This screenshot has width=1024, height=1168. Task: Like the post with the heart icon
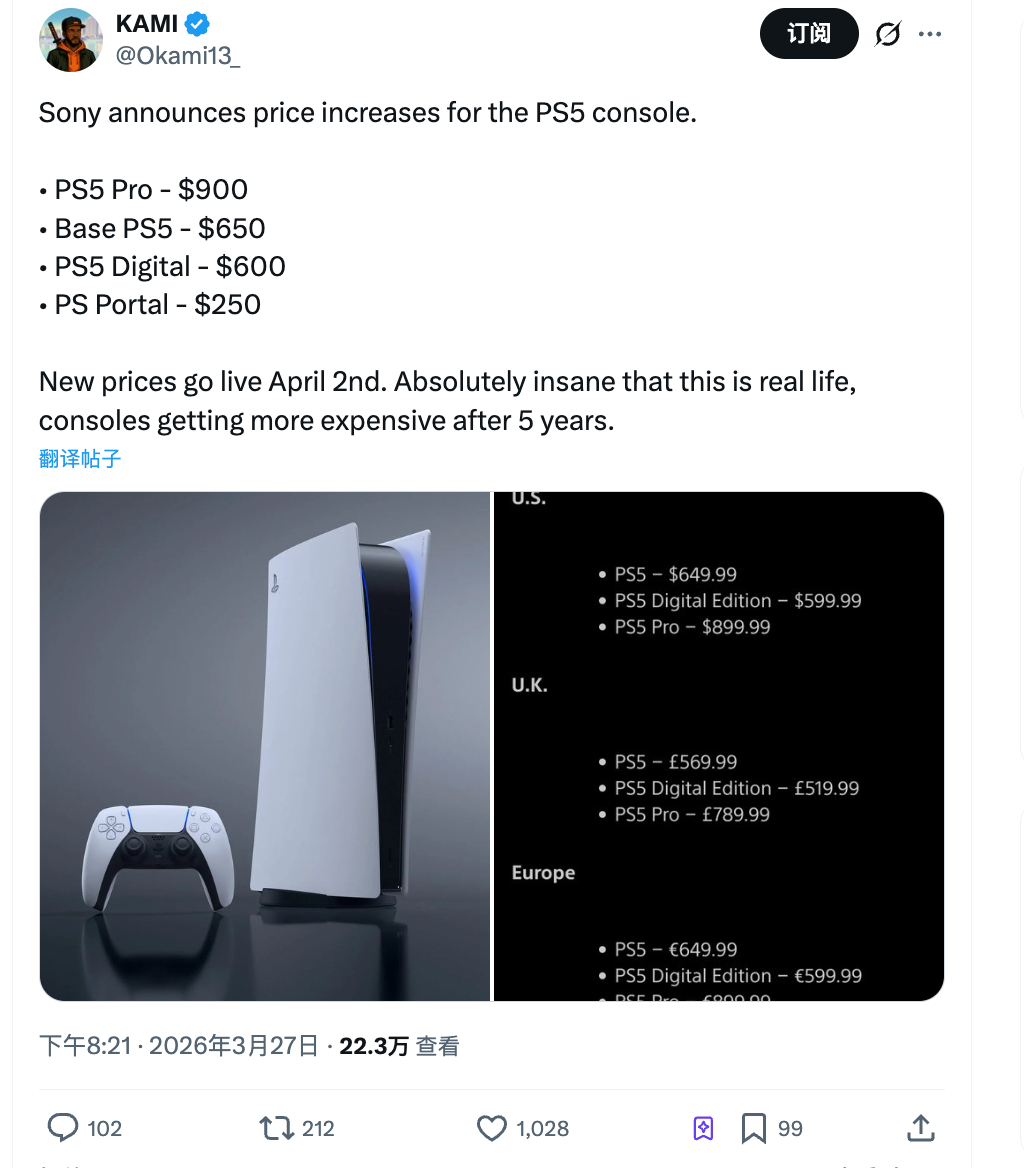[x=492, y=1128]
